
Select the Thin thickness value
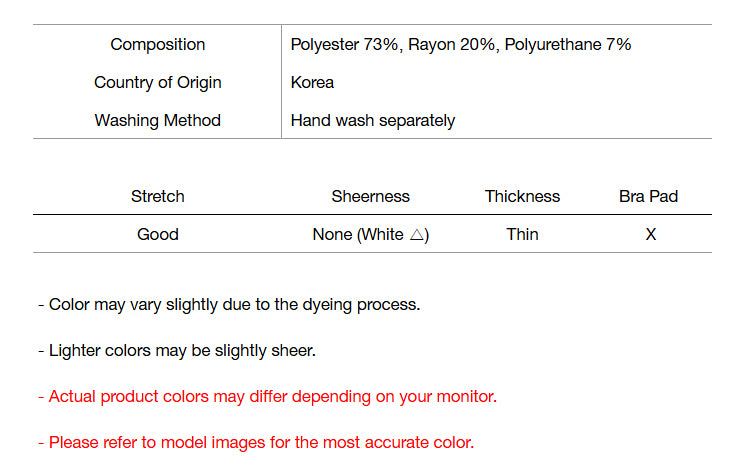pyautogui.click(x=522, y=234)
